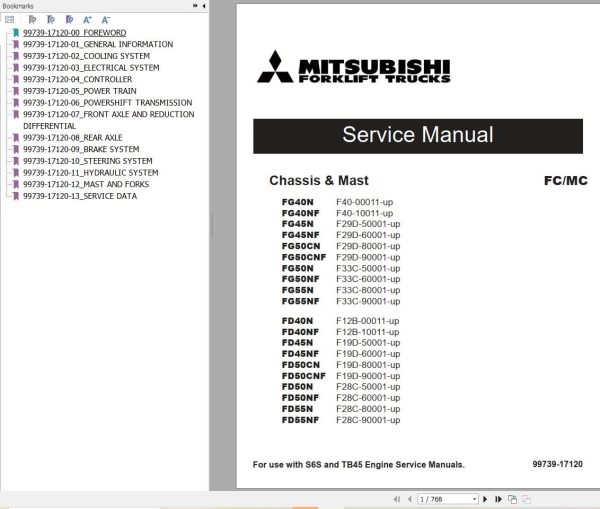600x509 pixels.
Task: Click the second bookmark flag toolbar icon
Action: pyautogui.click(x=51, y=20)
